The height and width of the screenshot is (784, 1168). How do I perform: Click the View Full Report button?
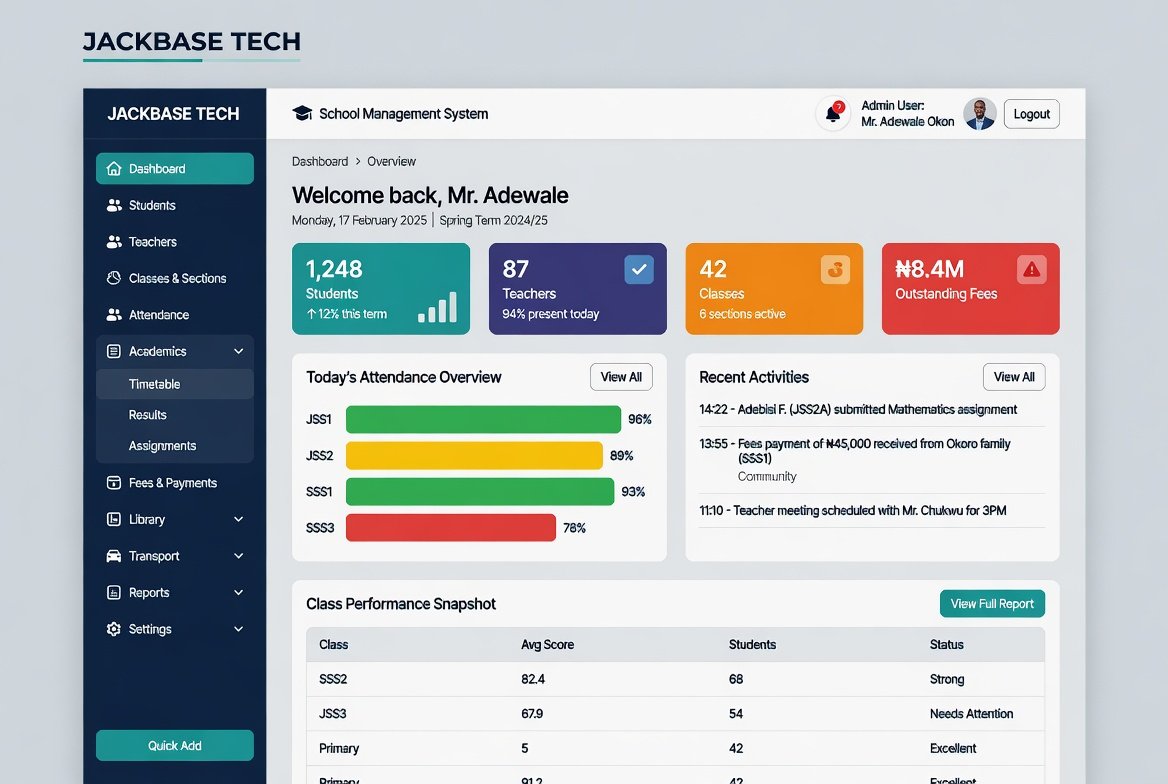992,604
